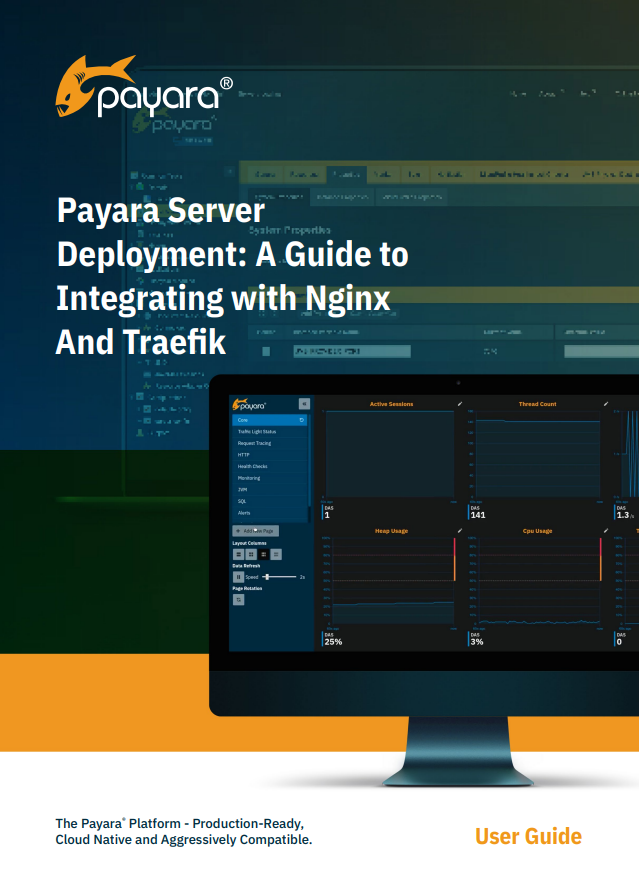This screenshot has width=639, height=889.
Task: Pause data refresh with the pause button
Action: click(238, 577)
